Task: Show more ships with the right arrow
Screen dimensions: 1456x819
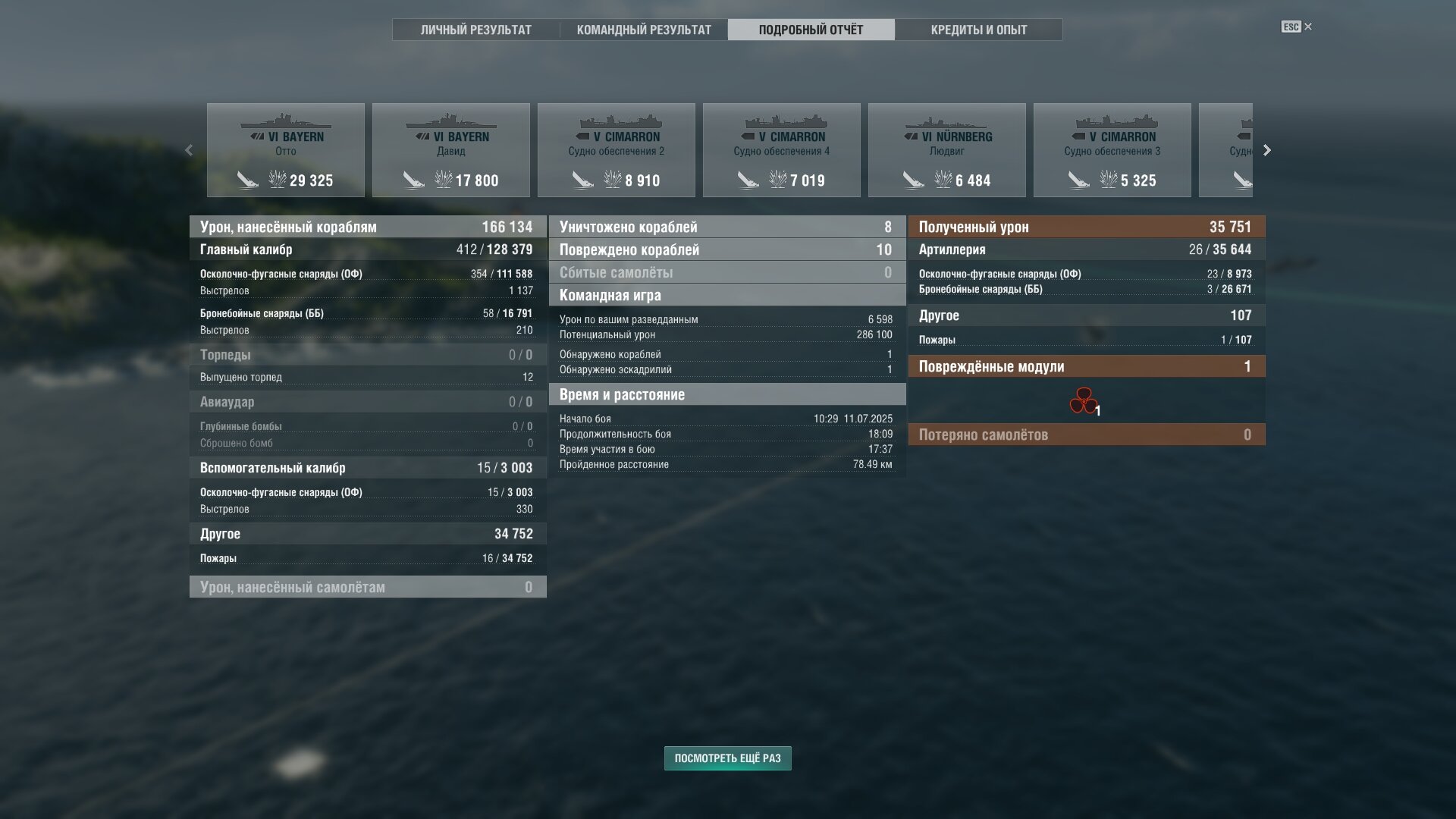Action: coord(1266,150)
